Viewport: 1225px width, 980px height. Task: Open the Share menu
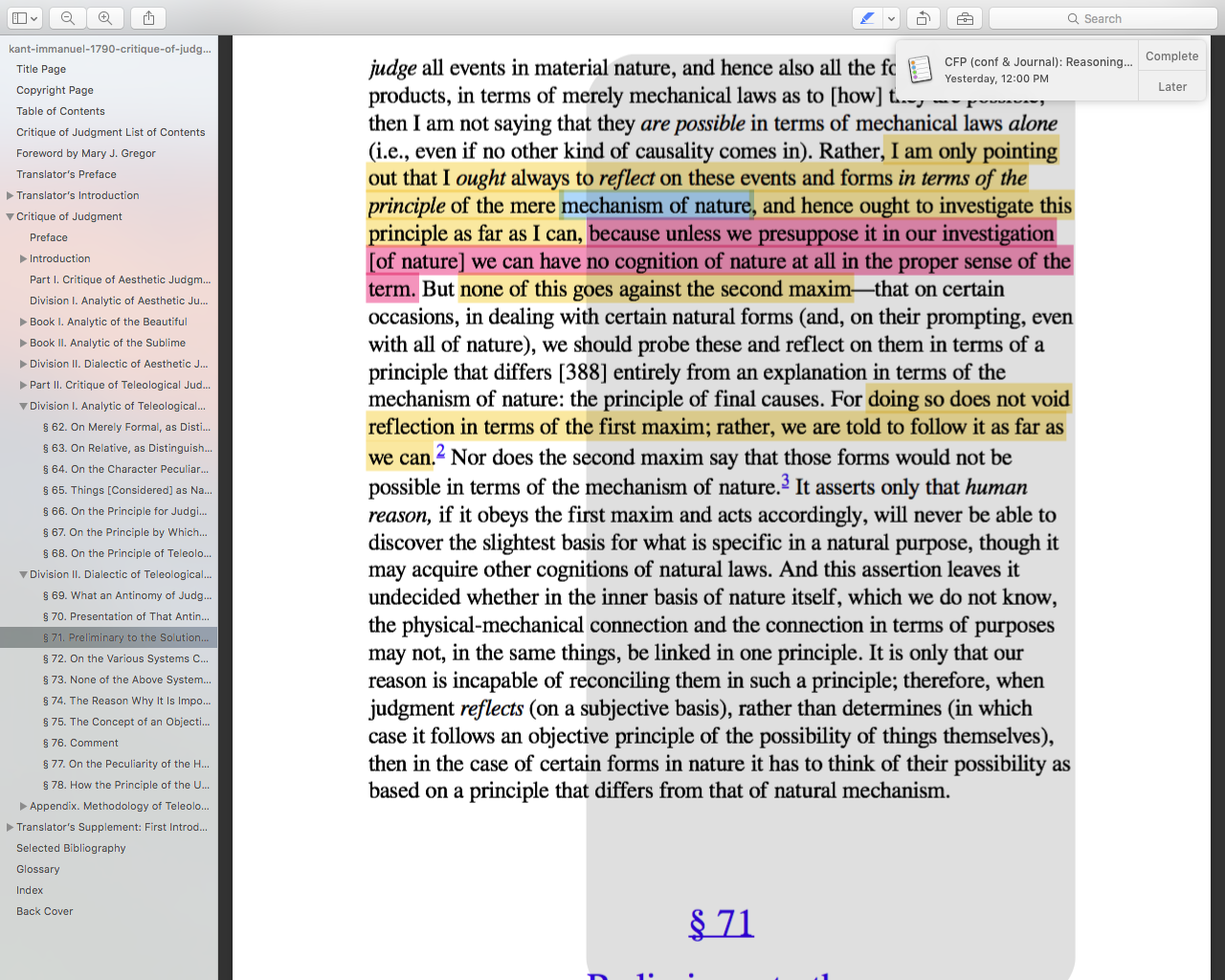[148, 18]
